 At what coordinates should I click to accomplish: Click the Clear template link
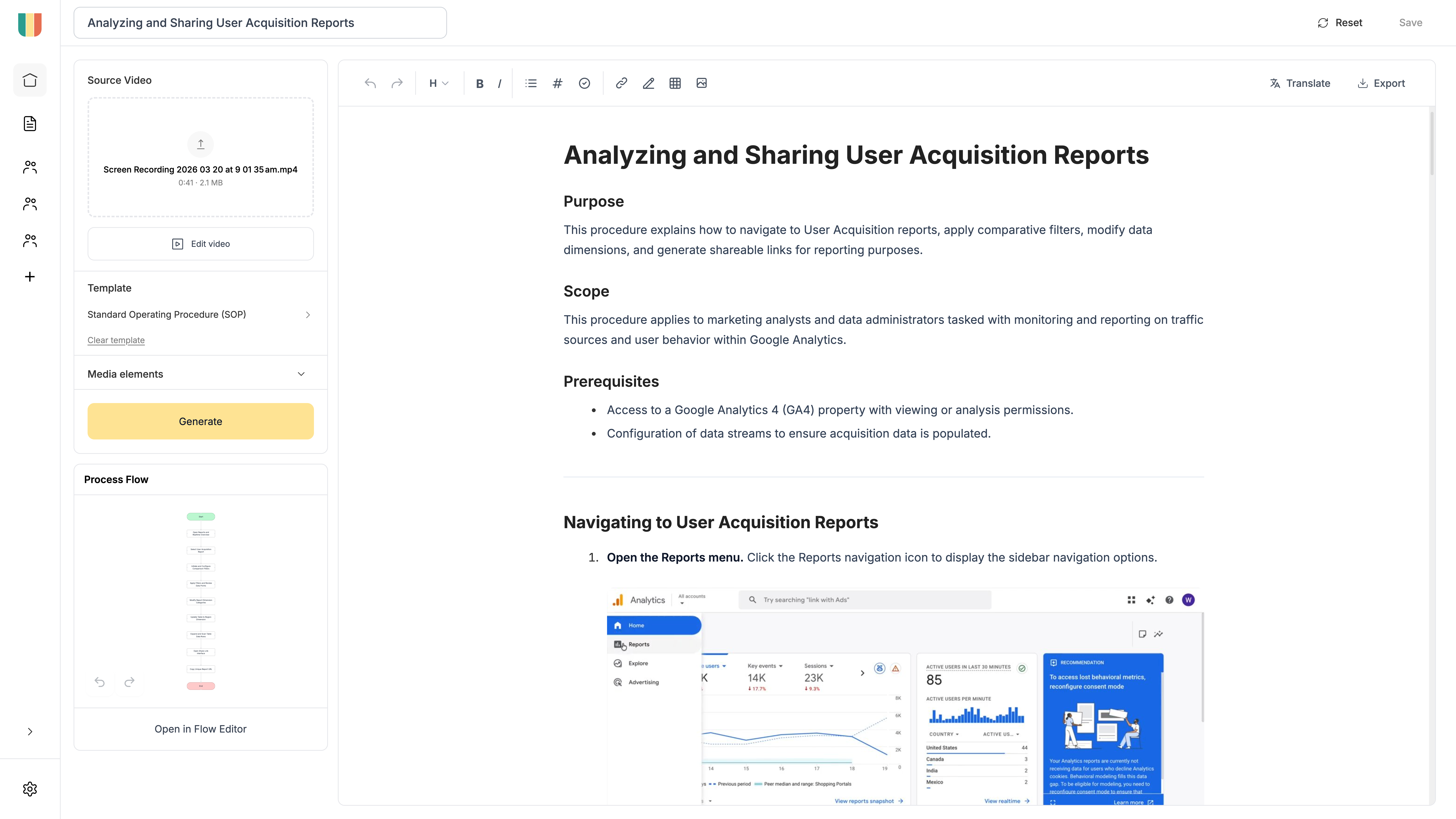click(x=116, y=340)
